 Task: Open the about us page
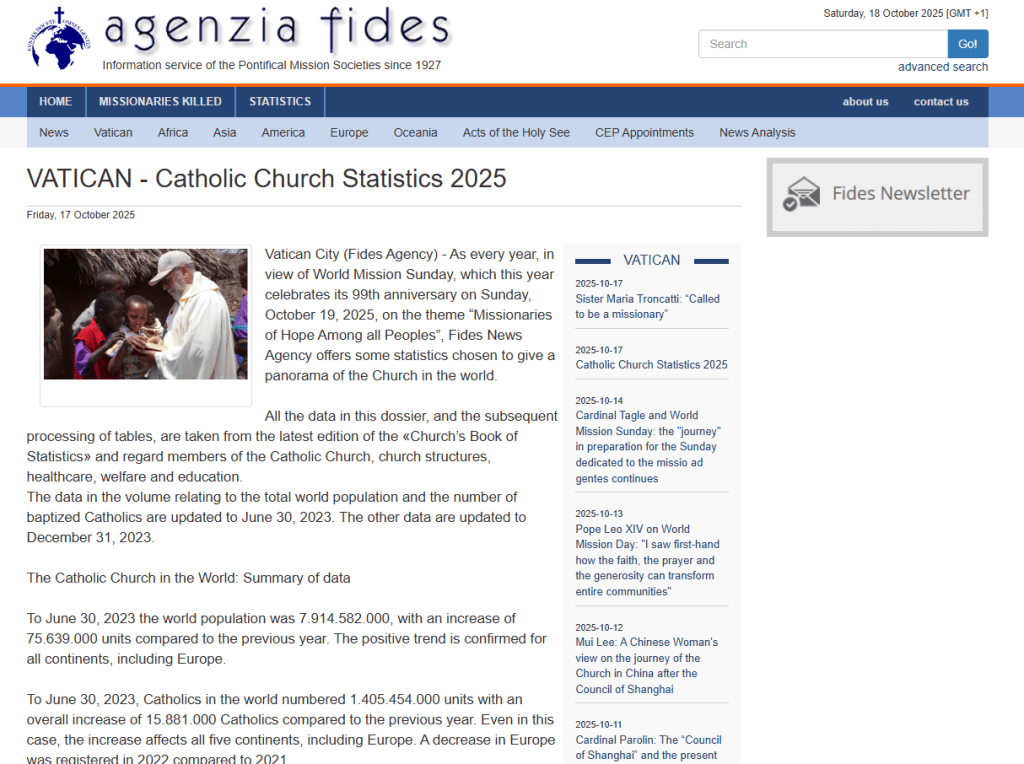pyautogui.click(x=865, y=102)
